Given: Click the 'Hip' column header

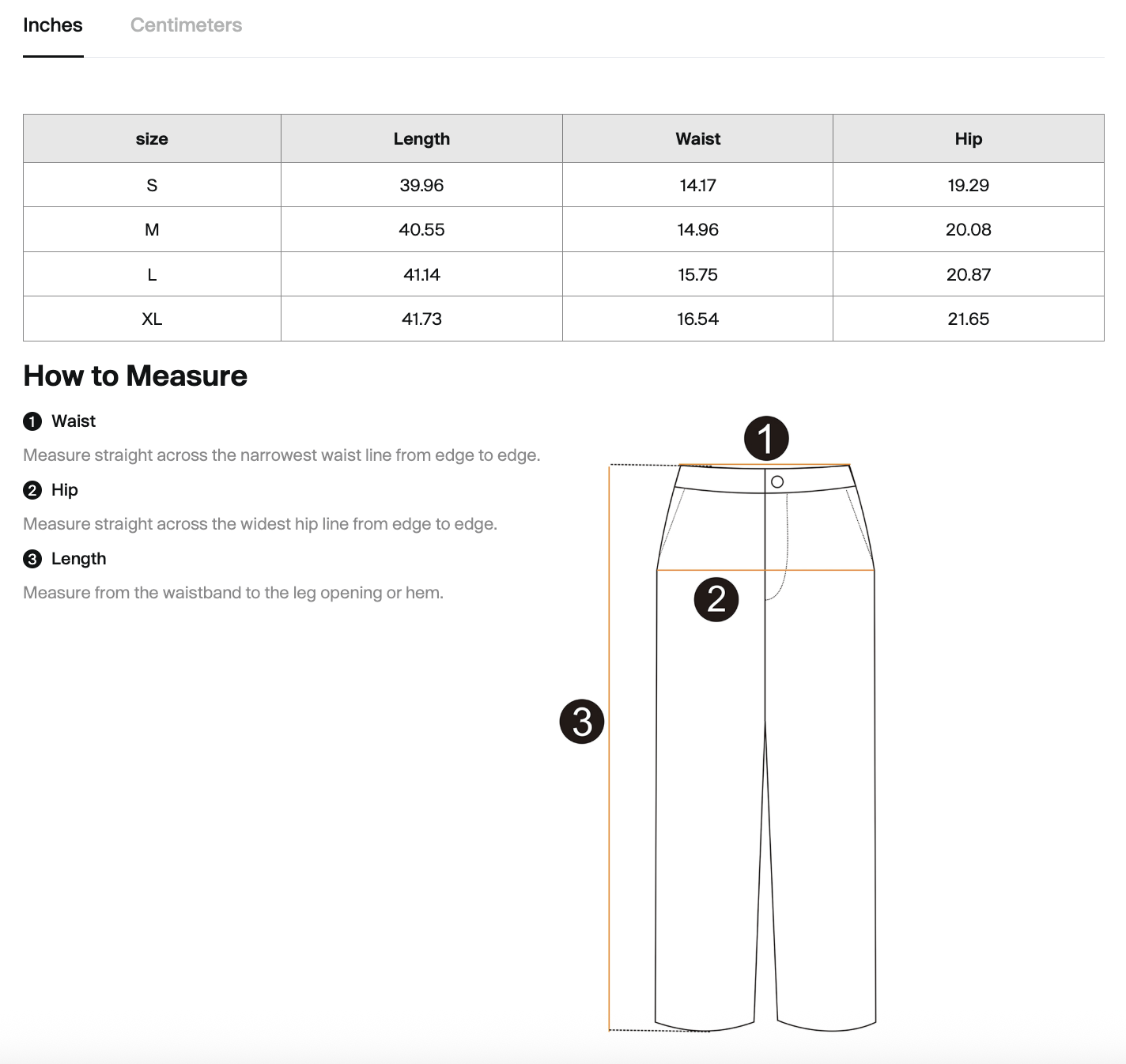Looking at the screenshot, I should click(x=968, y=139).
